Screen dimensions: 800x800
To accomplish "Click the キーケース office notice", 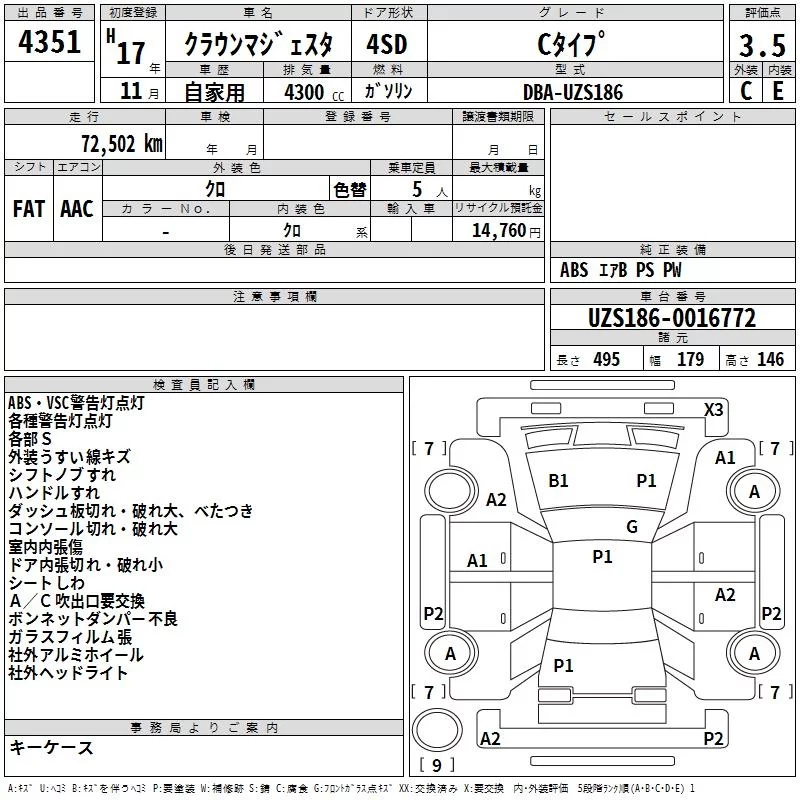I will [52, 747].
